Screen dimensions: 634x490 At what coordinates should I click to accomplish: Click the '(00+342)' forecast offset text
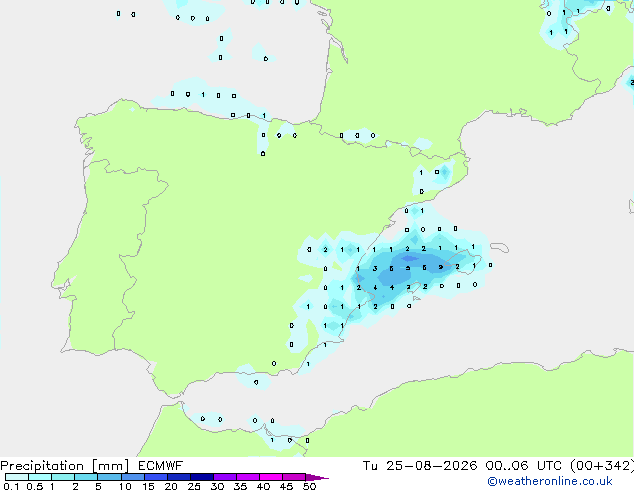pos(602,466)
